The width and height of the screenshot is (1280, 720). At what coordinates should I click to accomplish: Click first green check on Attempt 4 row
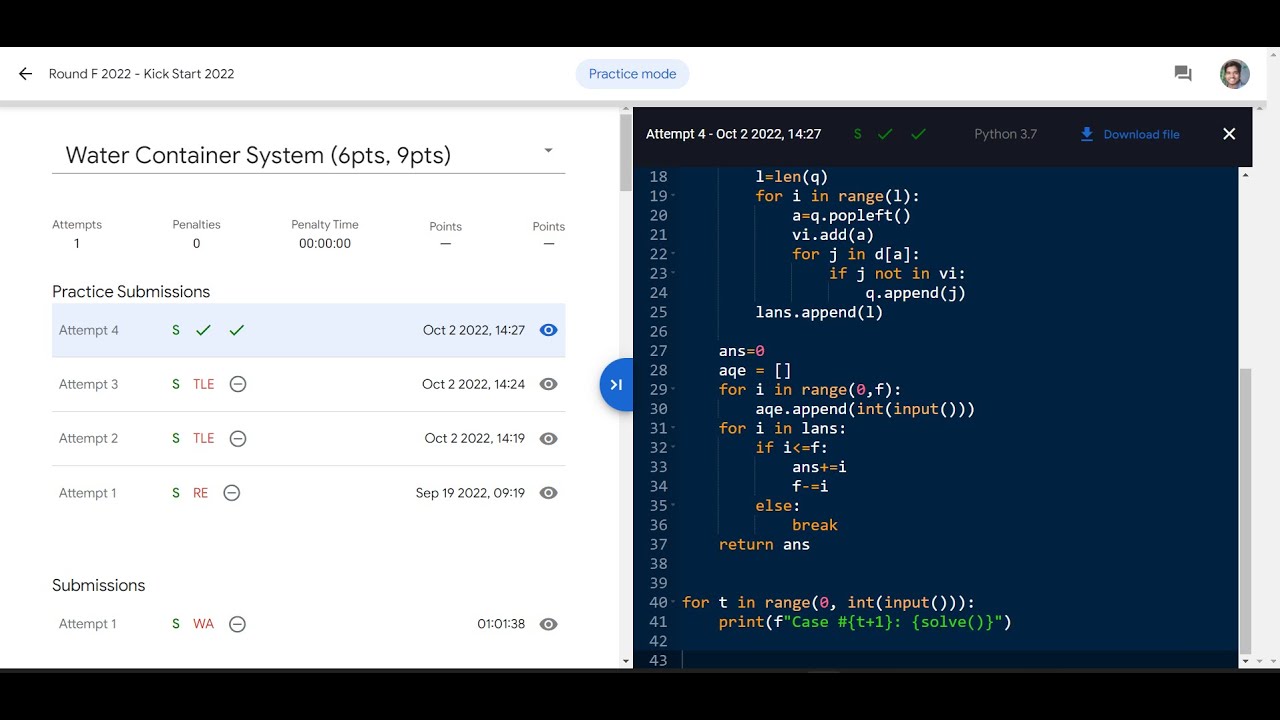(x=203, y=330)
